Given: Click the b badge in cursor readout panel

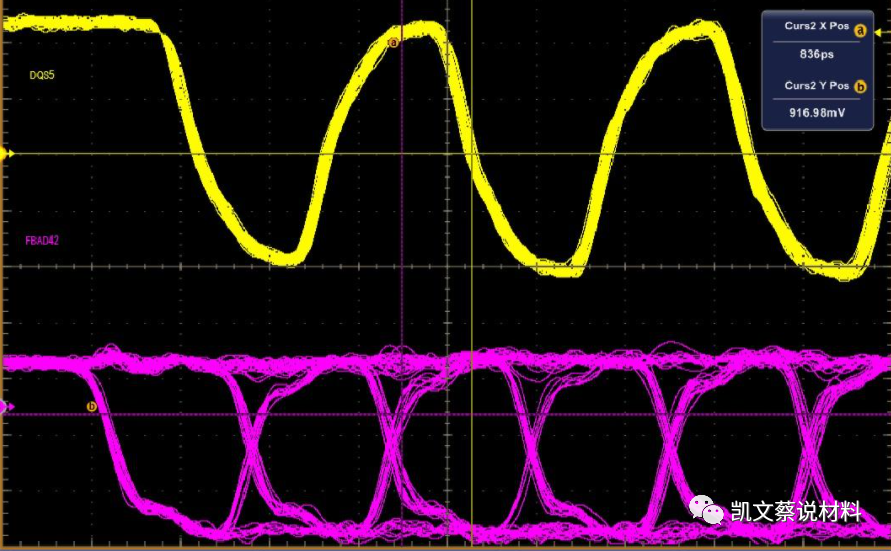Looking at the screenshot, I should [x=860, y=87].
